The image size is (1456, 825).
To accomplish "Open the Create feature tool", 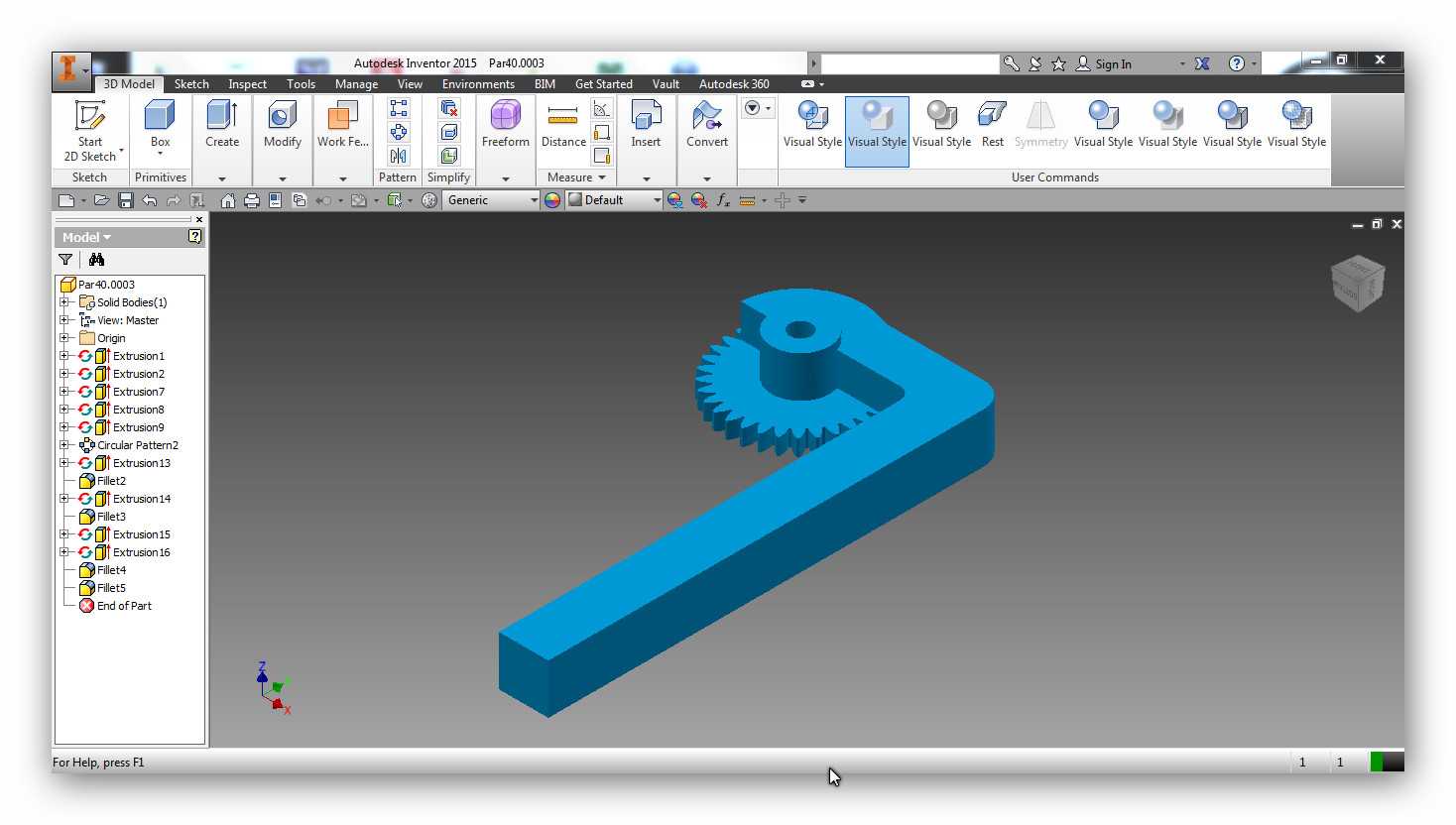I will pyautogui.click(x=222, y=125).
